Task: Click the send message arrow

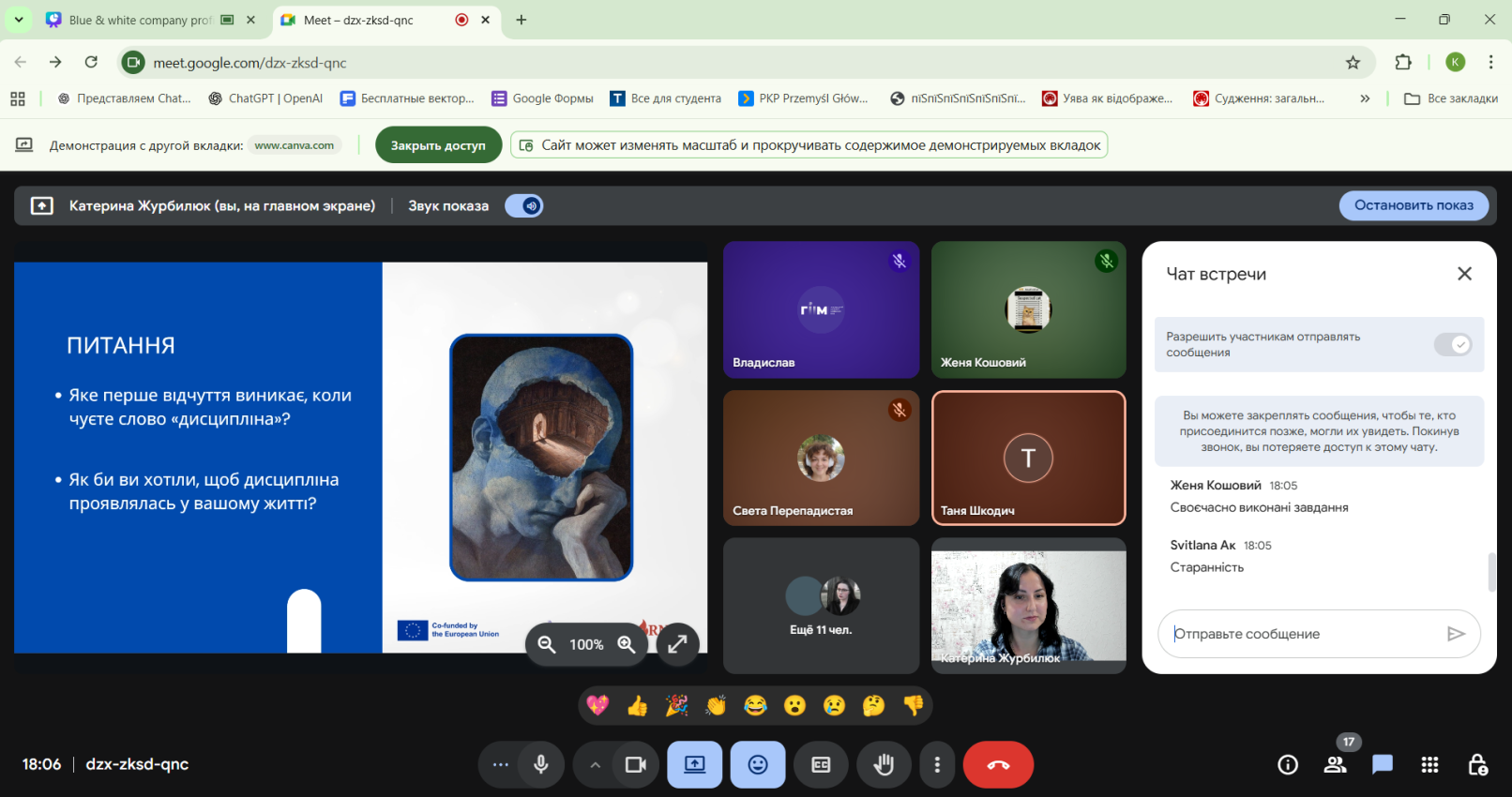Action: click(x=1456, y=634)
